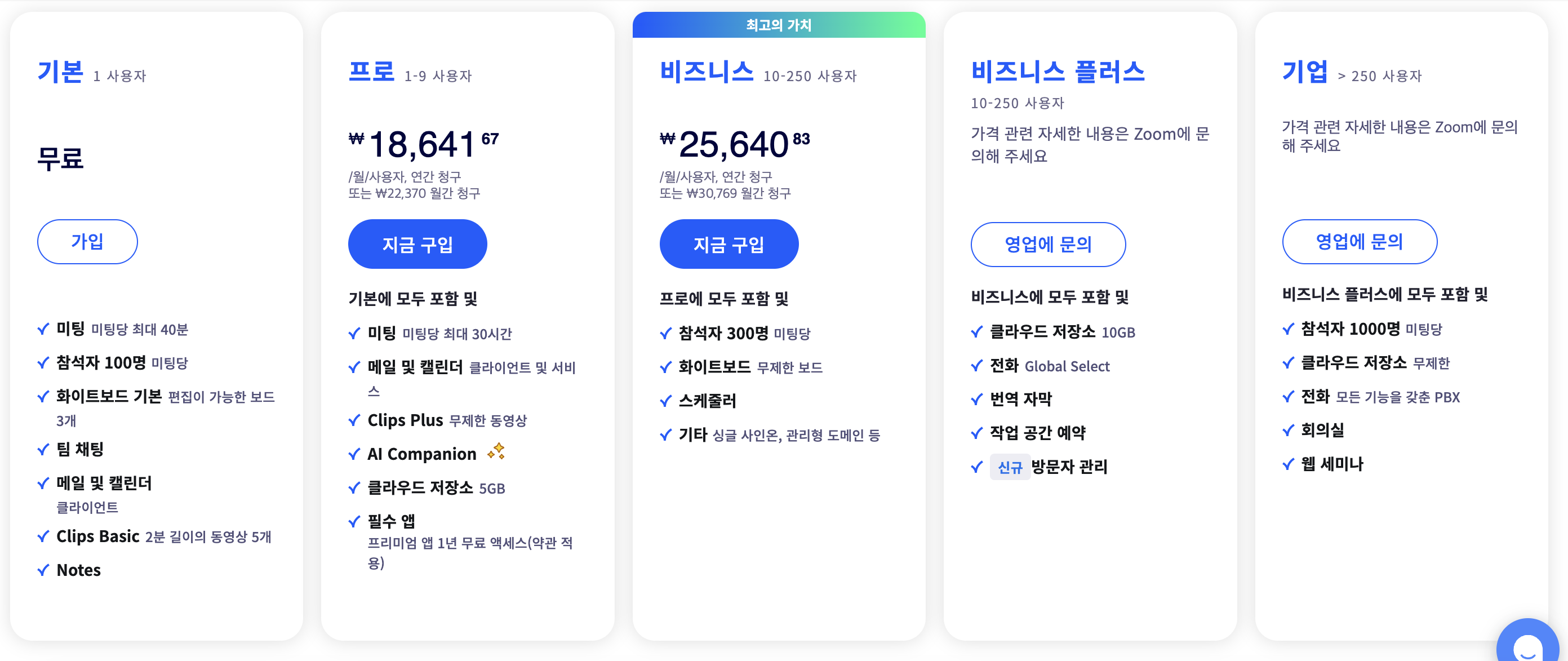Click the checkmark beside 팀 채팅

[43, 449]
